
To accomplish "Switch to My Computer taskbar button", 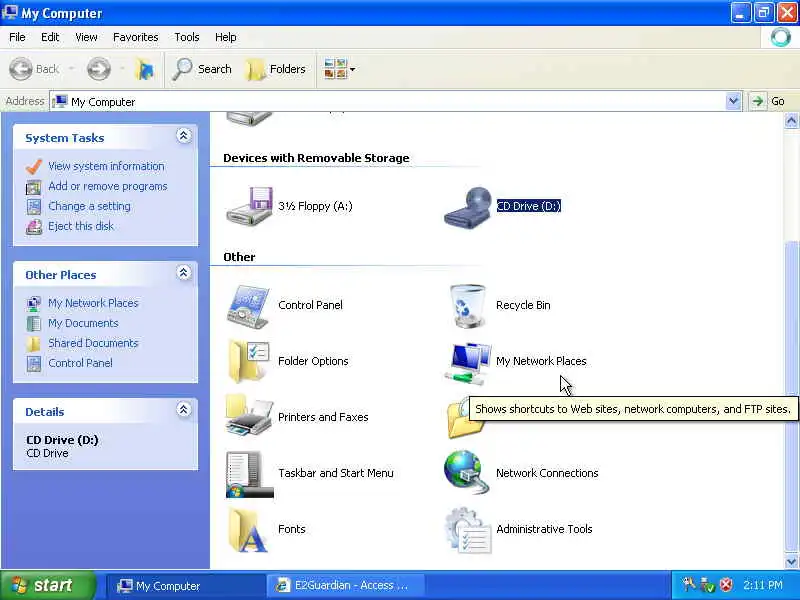I will coord(186,586).
